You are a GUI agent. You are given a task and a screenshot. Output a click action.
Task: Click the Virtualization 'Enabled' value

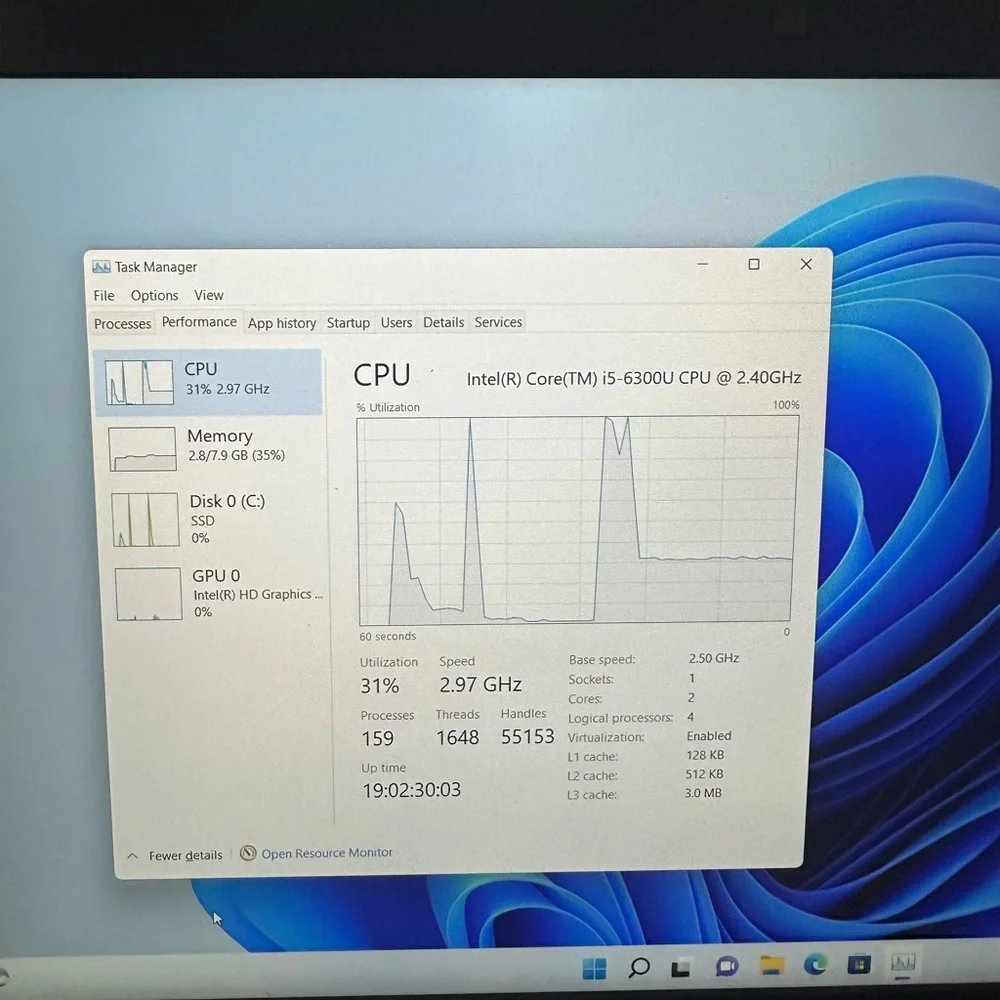coord(709,736)
